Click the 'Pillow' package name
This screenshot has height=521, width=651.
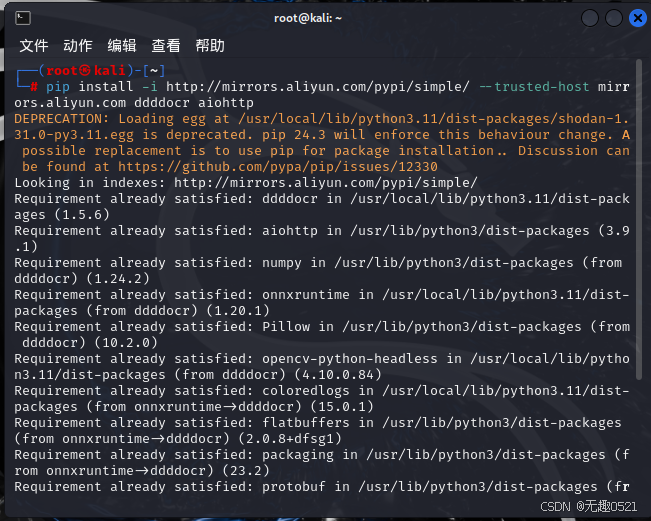coord(286,327)
